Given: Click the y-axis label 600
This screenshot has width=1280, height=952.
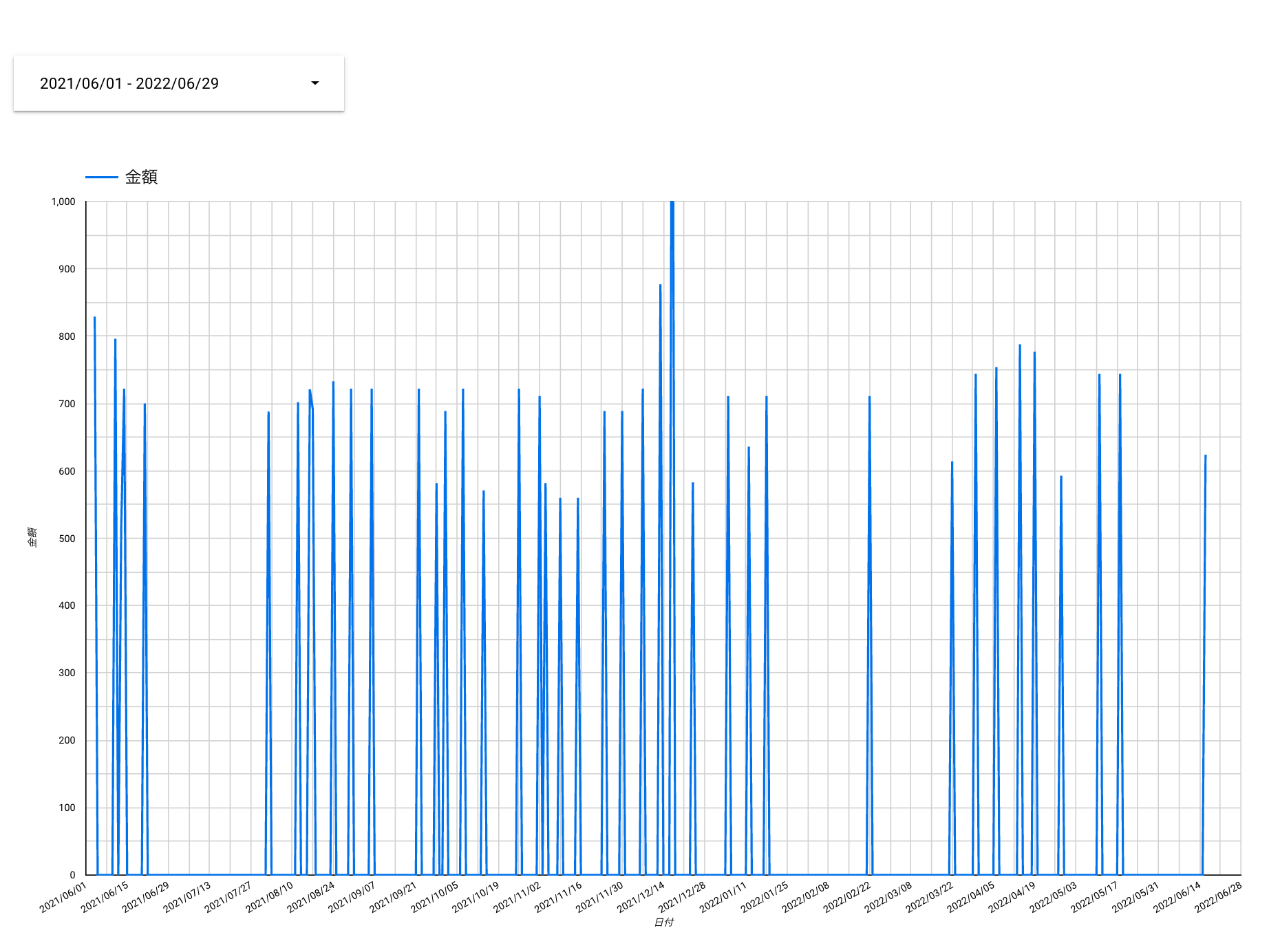Looking at the screenshot, I should [x=67, y=471].
